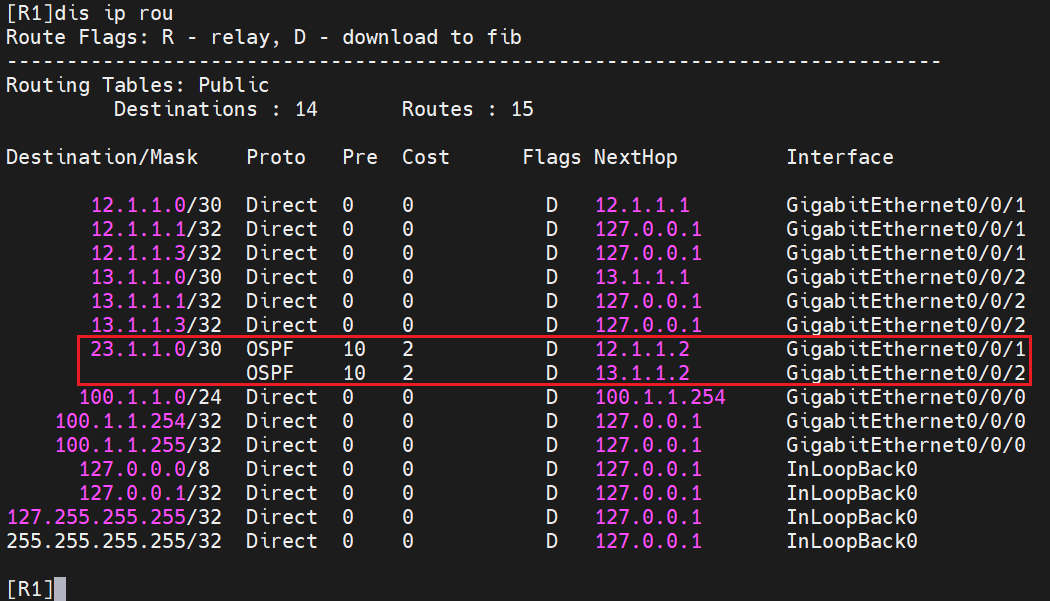Click the Cost column header
The image size is (1050, 601).
pos(426,157)
